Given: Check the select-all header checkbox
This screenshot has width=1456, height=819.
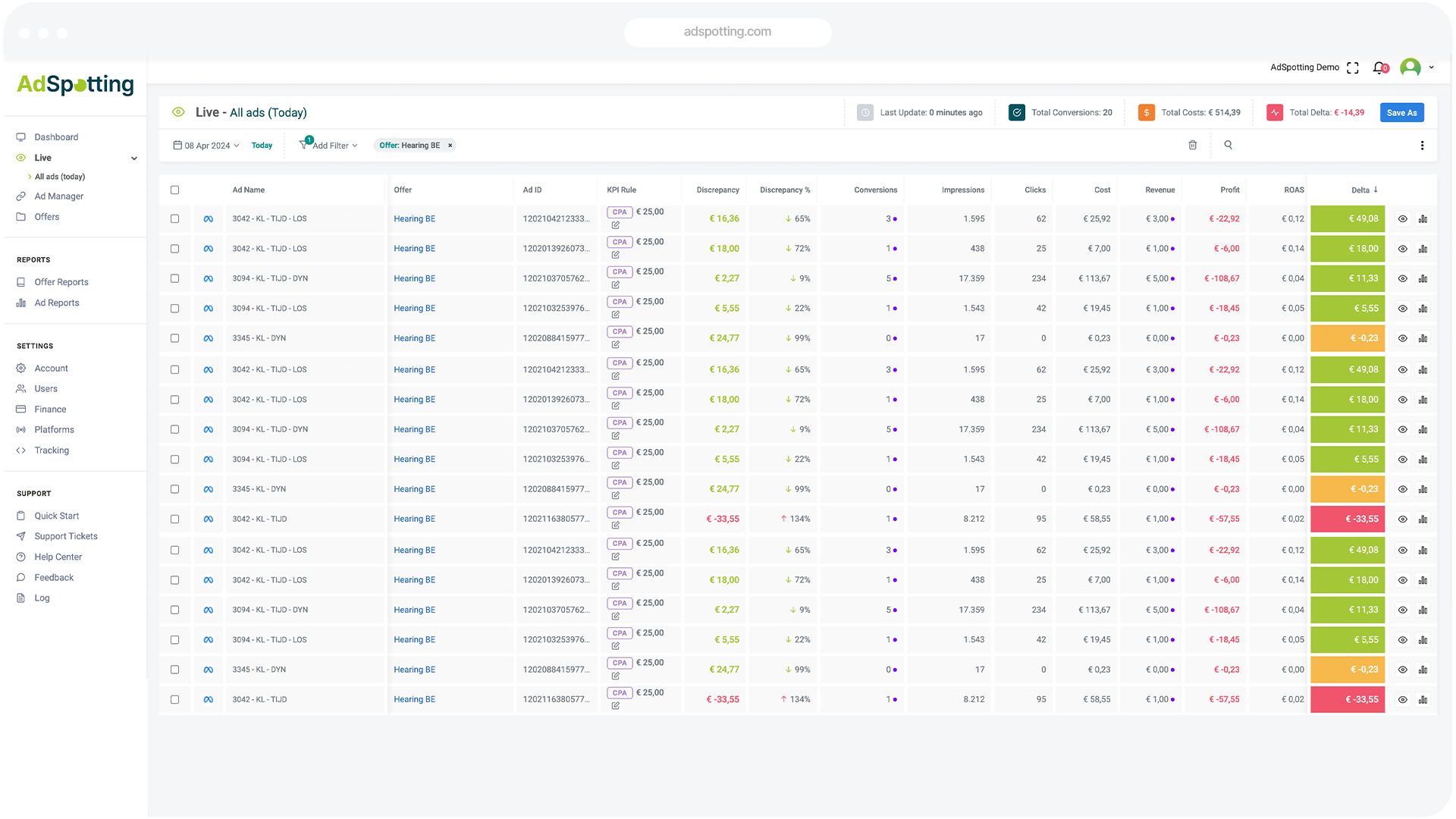Looking at the screenshot, I should point(174,190).
